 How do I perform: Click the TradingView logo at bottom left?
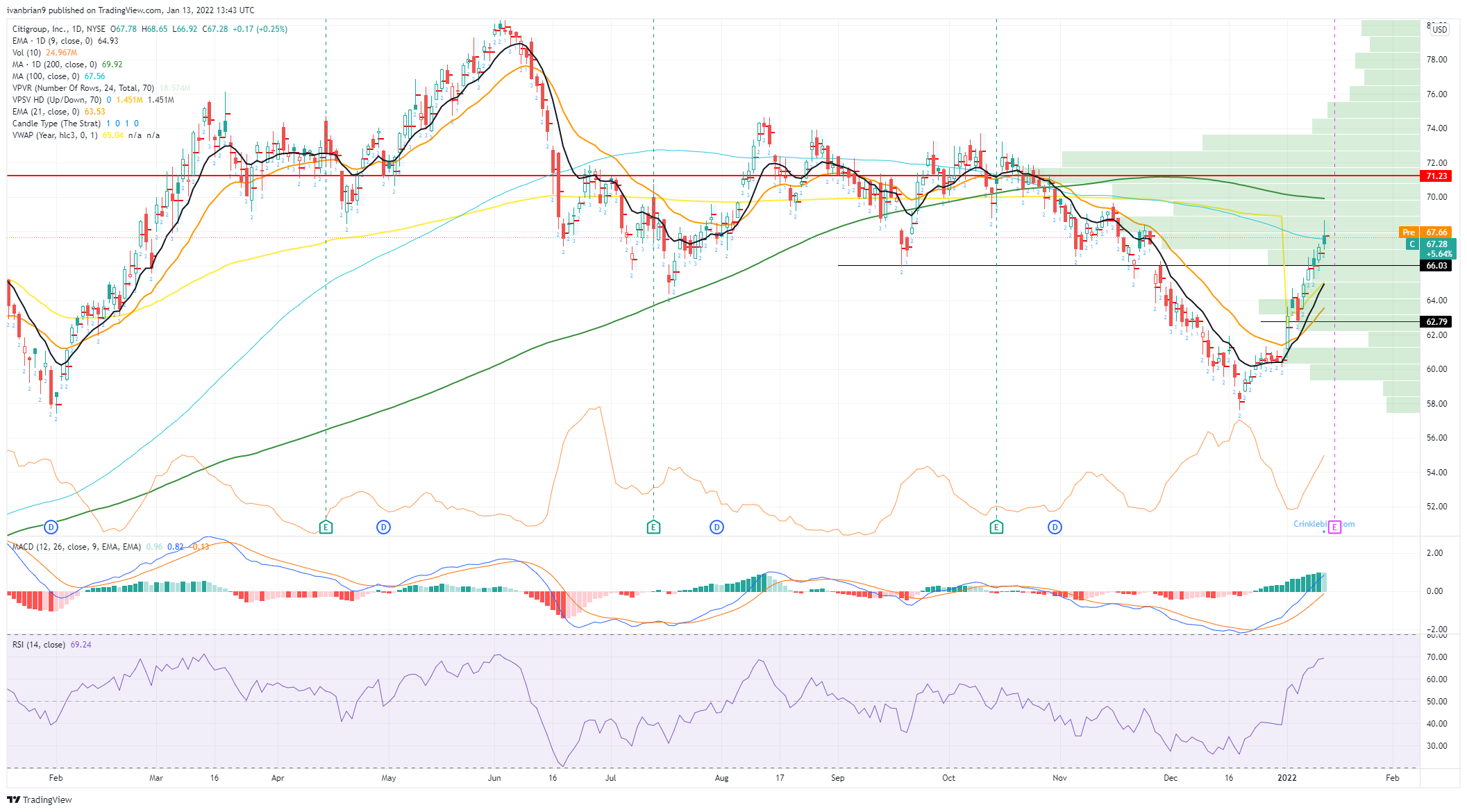point(40,800)
